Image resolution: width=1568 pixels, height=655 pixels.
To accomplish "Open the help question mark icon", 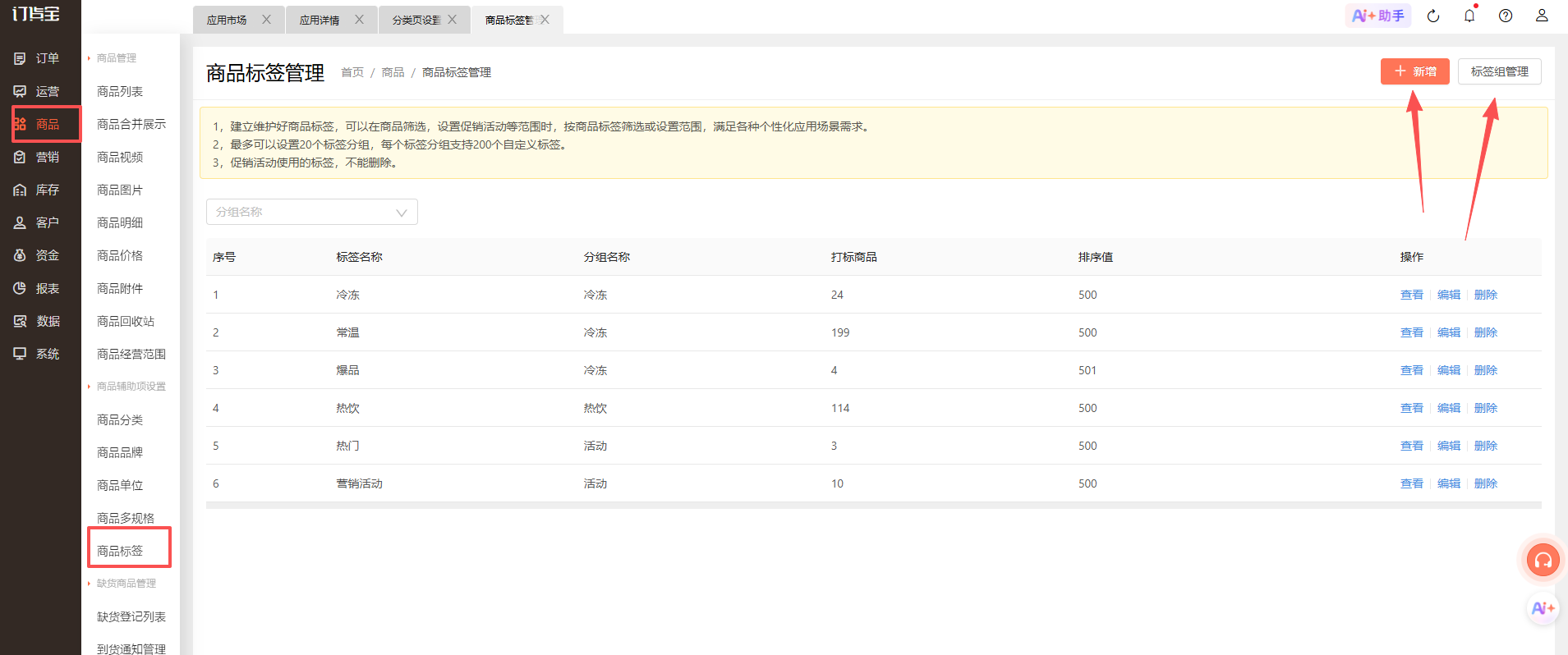I will [1506, 16].
